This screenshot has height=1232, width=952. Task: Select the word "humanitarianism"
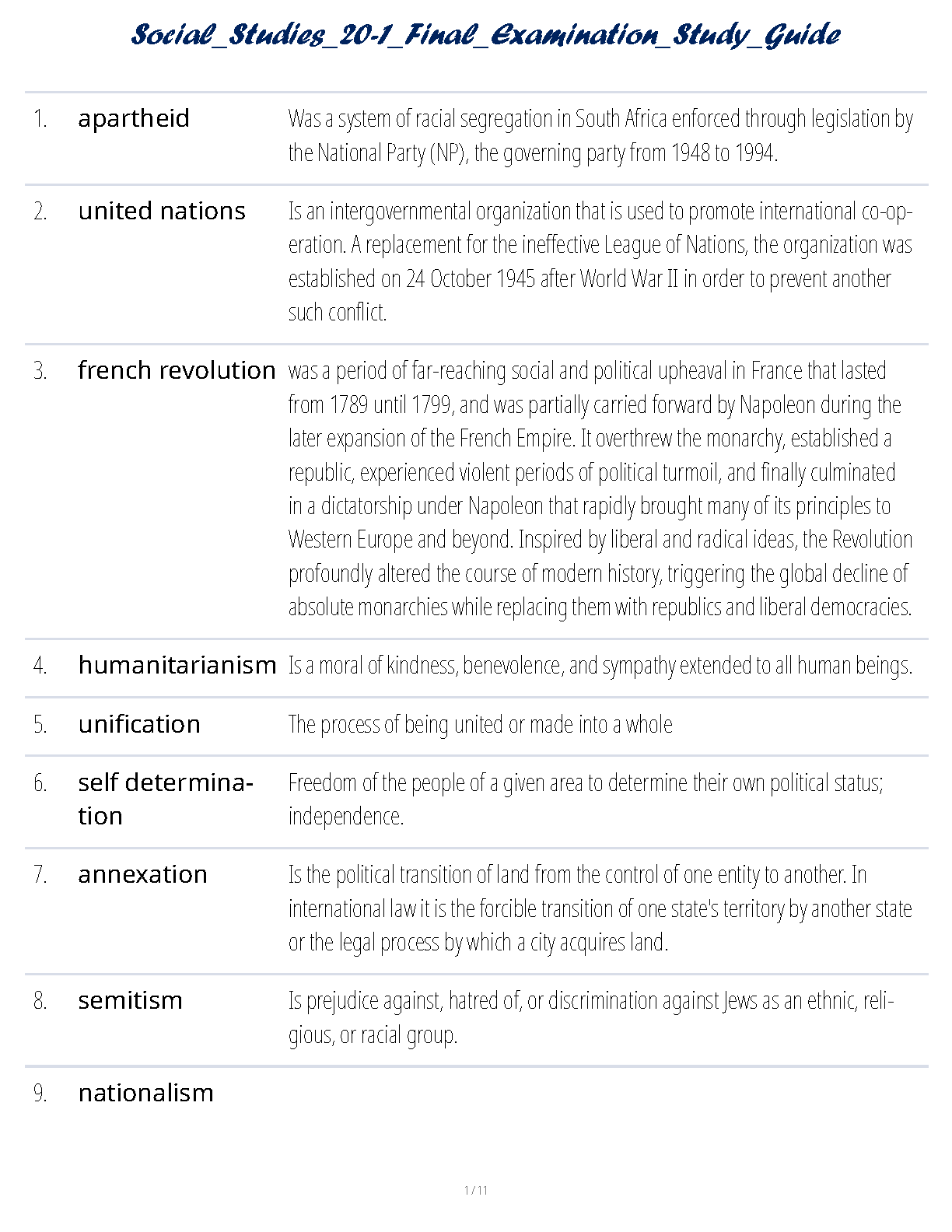(x=177, y=665)
